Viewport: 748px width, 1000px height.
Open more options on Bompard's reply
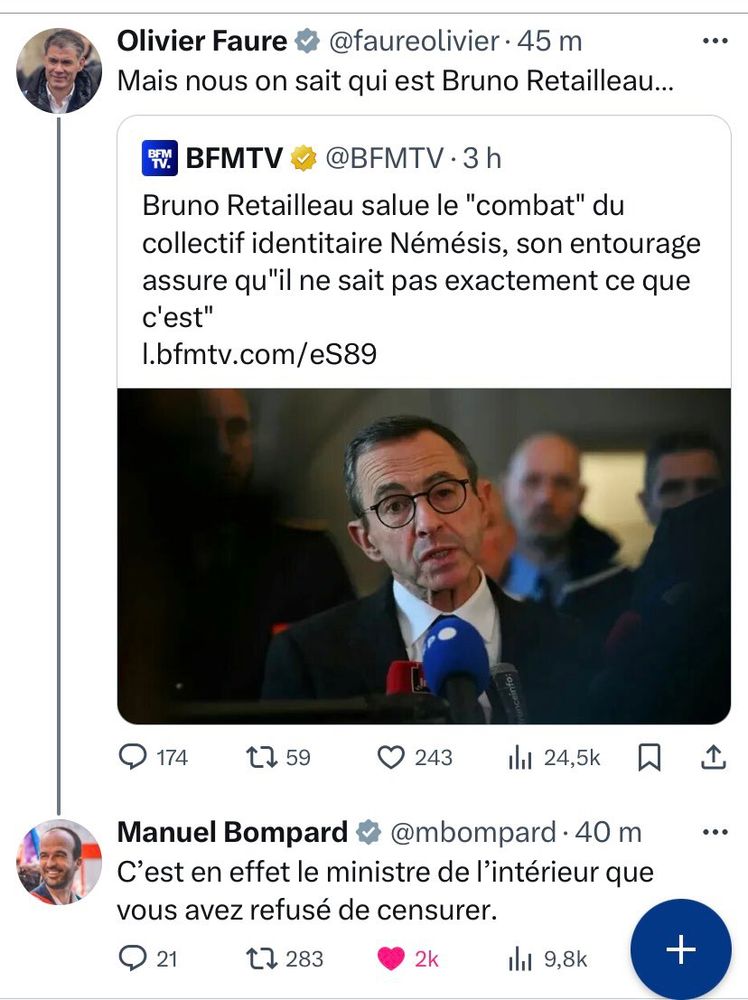pyautogui.click(x=714, y=830)
